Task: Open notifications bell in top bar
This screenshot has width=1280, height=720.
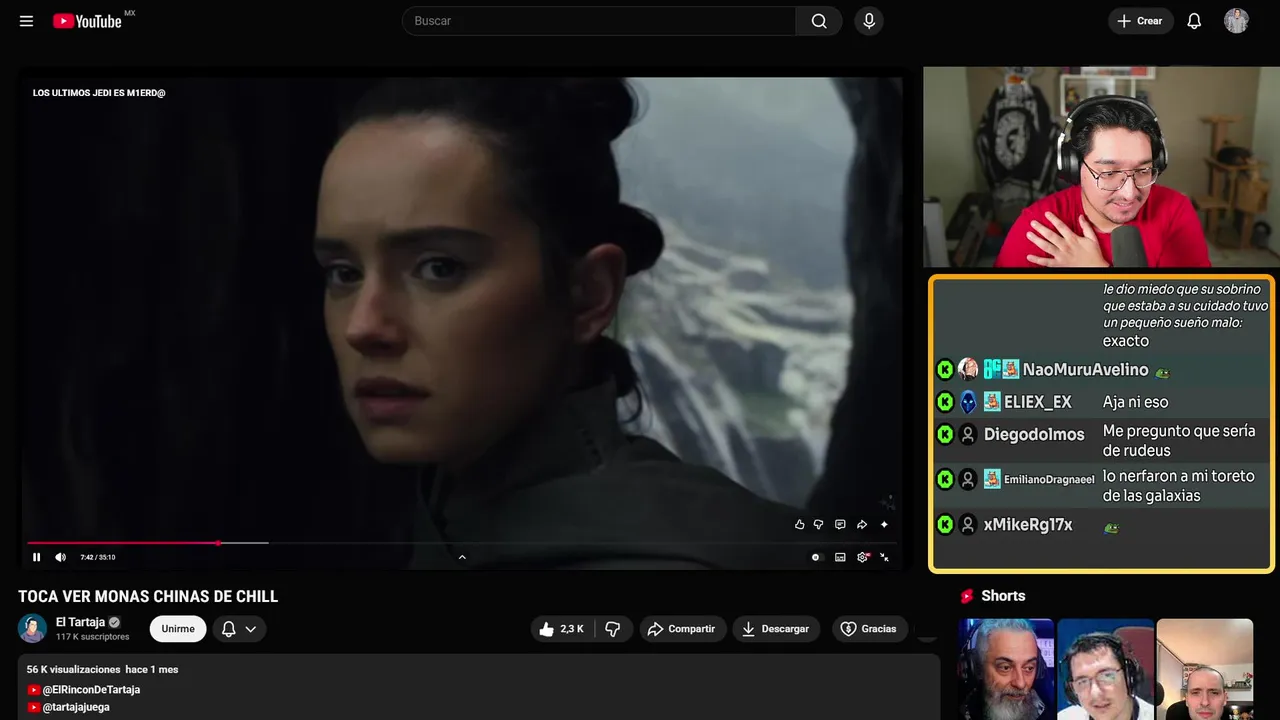Action: 1194,21
